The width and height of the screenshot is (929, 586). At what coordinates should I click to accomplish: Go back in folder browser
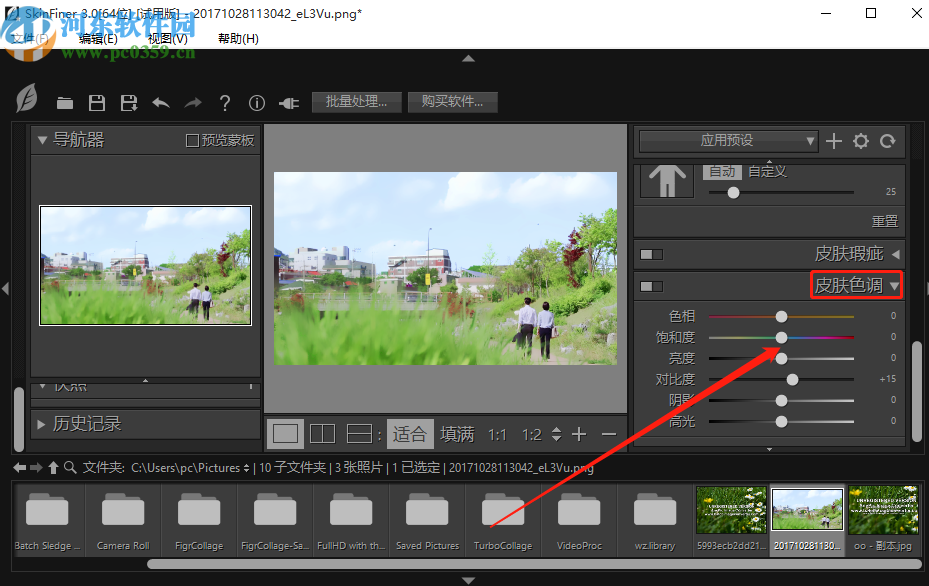point(20,467)
